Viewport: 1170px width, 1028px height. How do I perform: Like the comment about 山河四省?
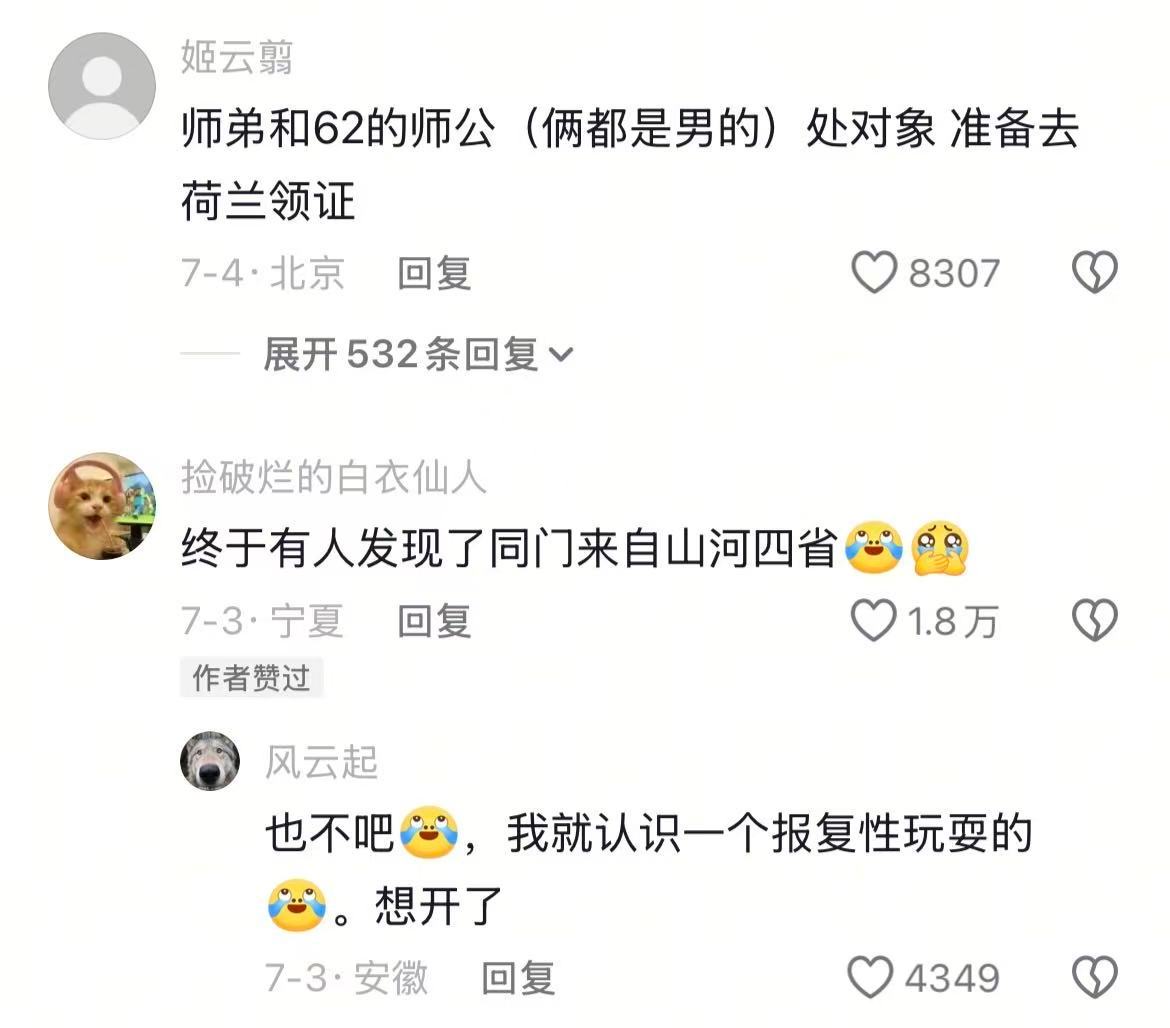[x=874, y=621]
